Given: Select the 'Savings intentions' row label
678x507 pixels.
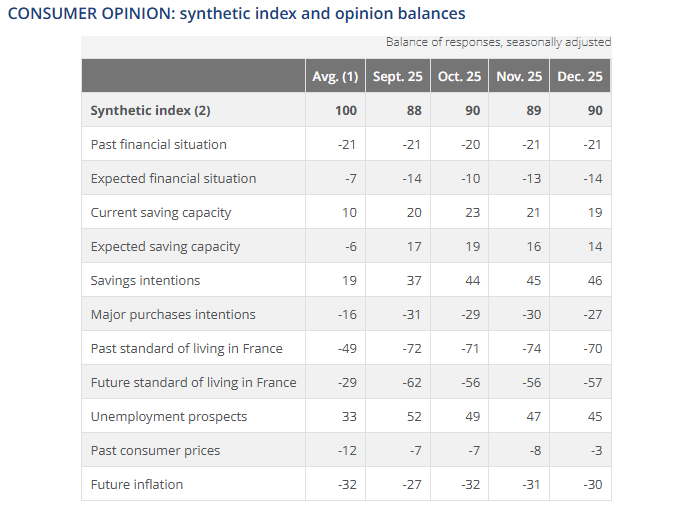Looking at the screenshot, I should tap(145, 280).
